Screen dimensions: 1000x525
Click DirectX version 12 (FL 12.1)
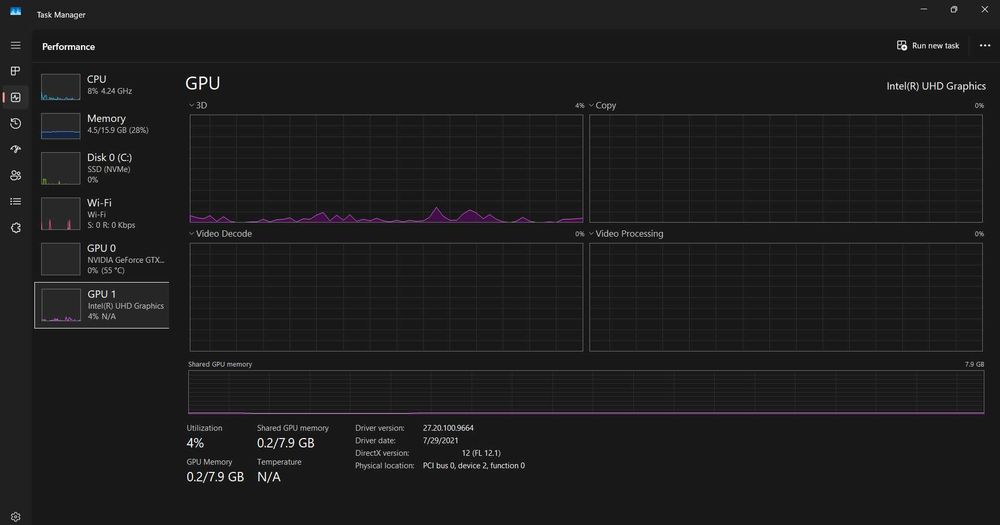pyautogui.click(x=481, y=453)
